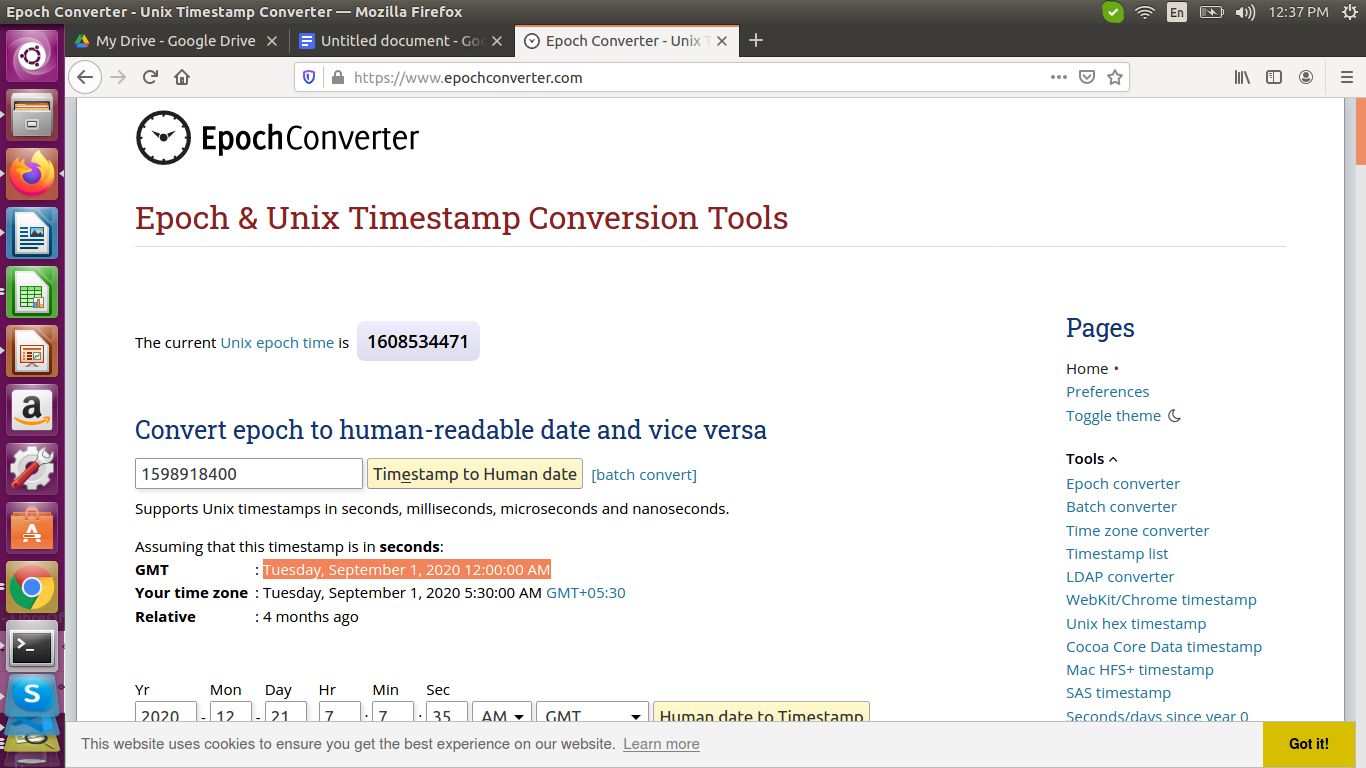Accept cookies with the Got it! button
Screen dimensions: 1366x768
coord(1308,744)
